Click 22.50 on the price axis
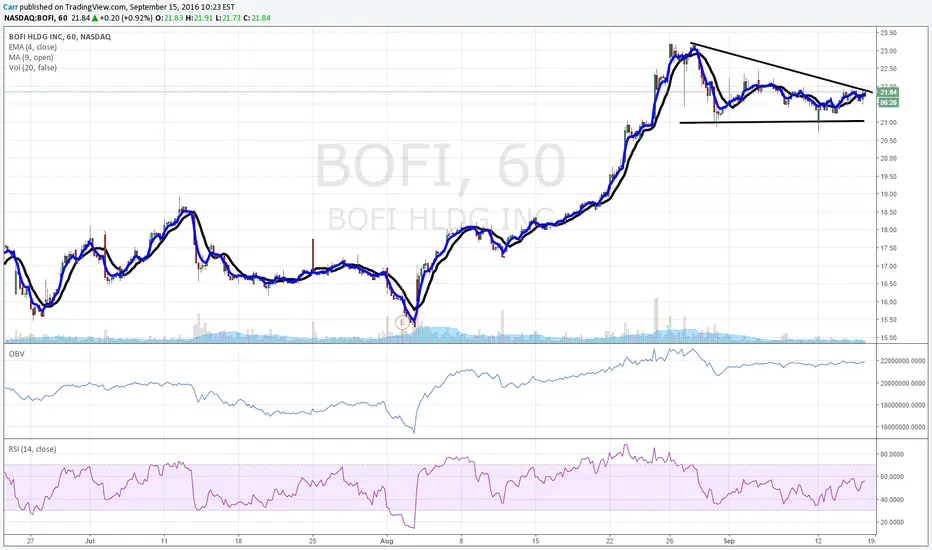 pyautogui.click(x=889, y=69)
